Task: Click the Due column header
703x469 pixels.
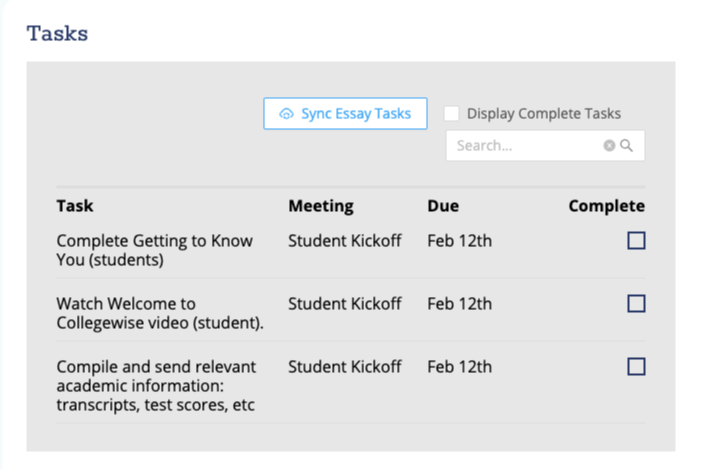Action: [x=443, y=206]
